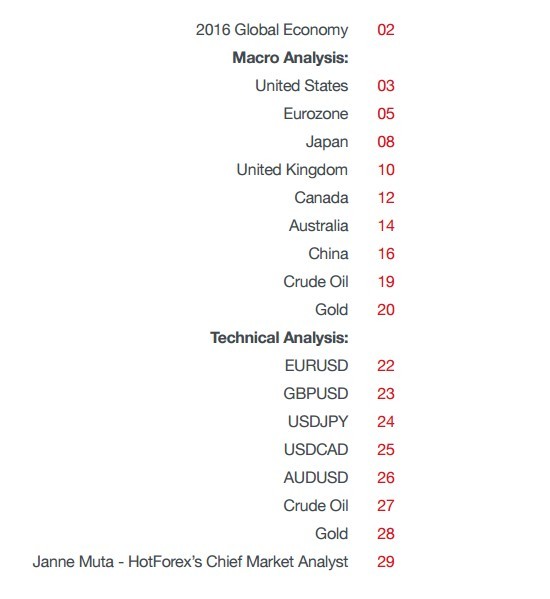
Task: Click page number 19 for Crude Oil
Action: point(386,282)
